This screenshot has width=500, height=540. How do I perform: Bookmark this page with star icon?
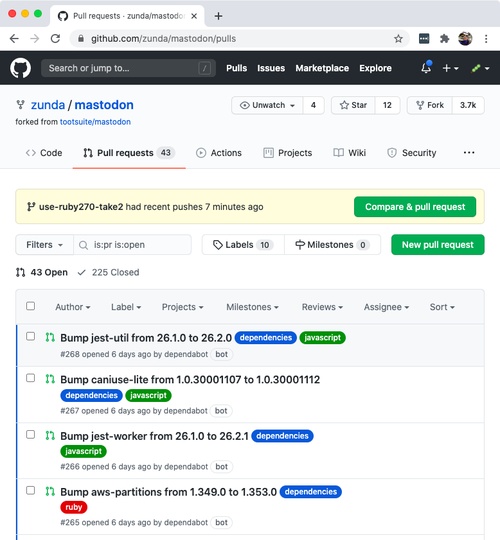398,39
